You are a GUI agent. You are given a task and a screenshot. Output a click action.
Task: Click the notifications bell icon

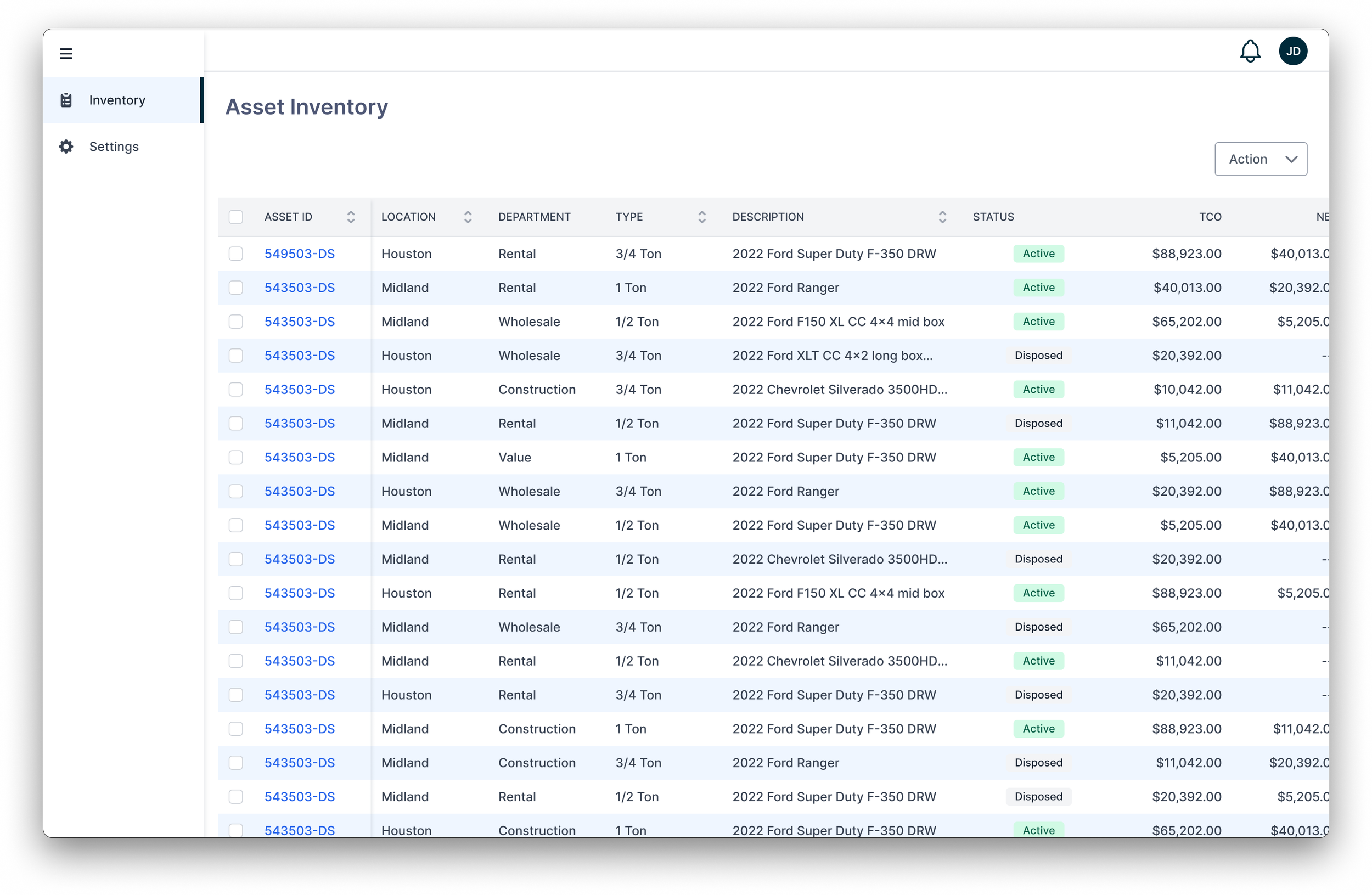tap(1250, 51)
